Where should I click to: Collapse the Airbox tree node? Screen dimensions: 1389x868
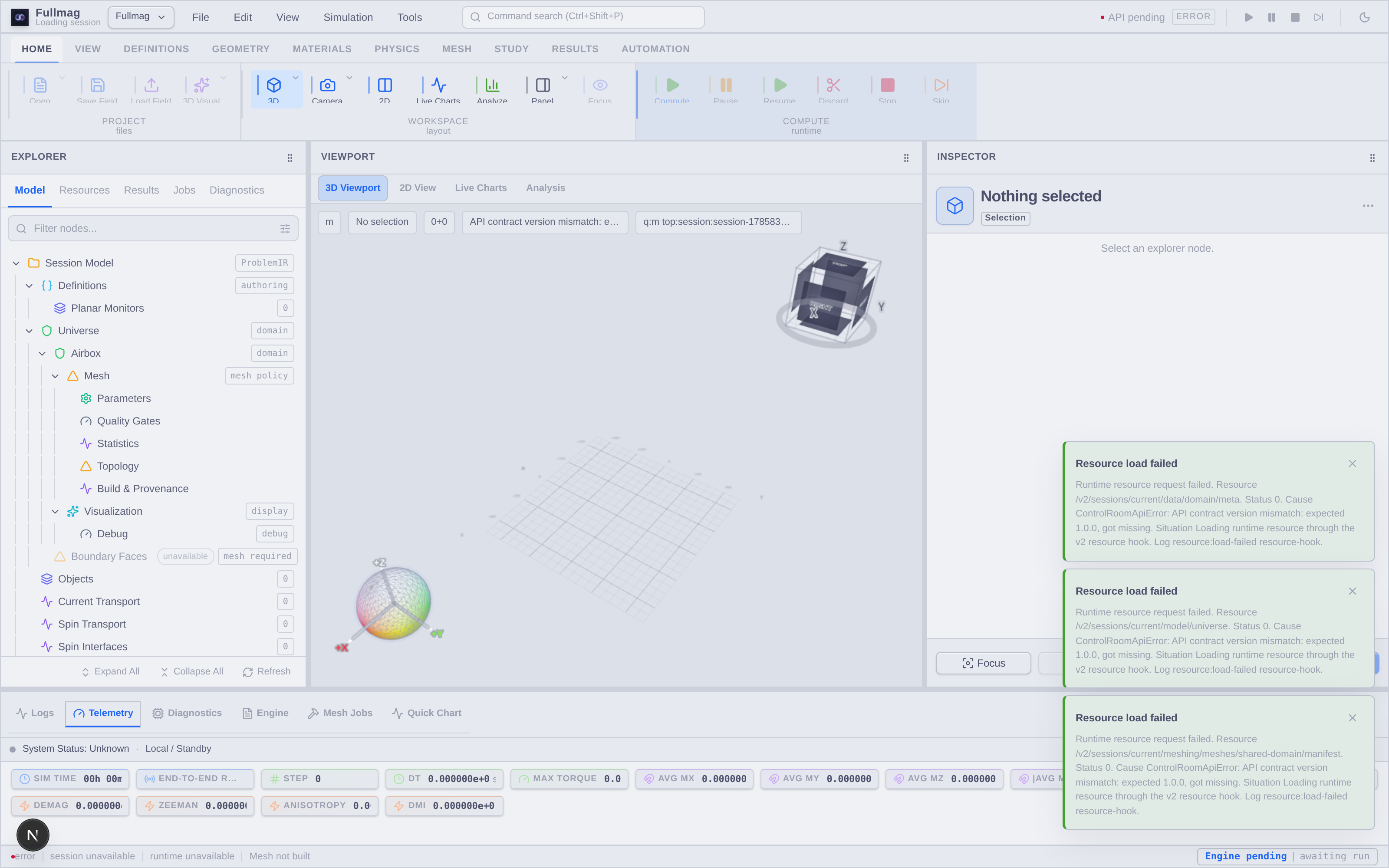click(x=43, y=354)
